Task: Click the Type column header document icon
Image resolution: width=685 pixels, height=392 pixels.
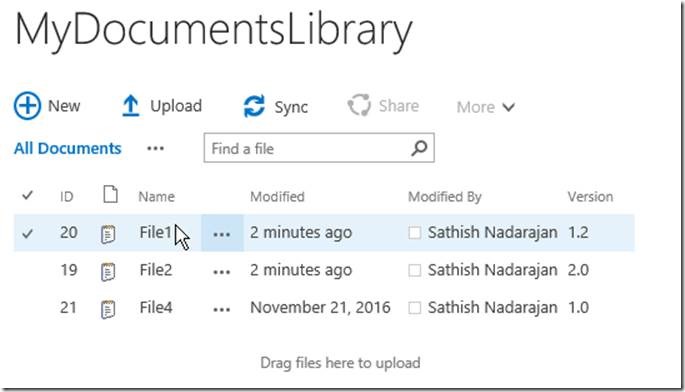Action: [x=111, y=194]
